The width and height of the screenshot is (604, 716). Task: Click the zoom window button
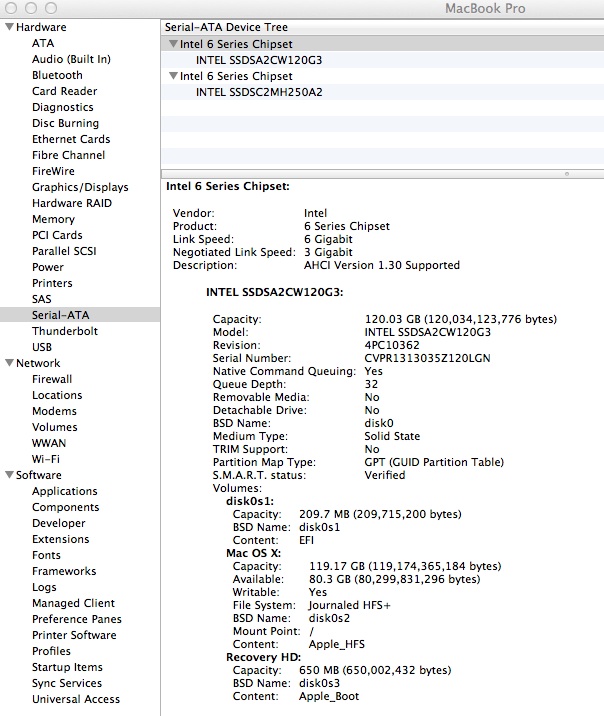51,8
